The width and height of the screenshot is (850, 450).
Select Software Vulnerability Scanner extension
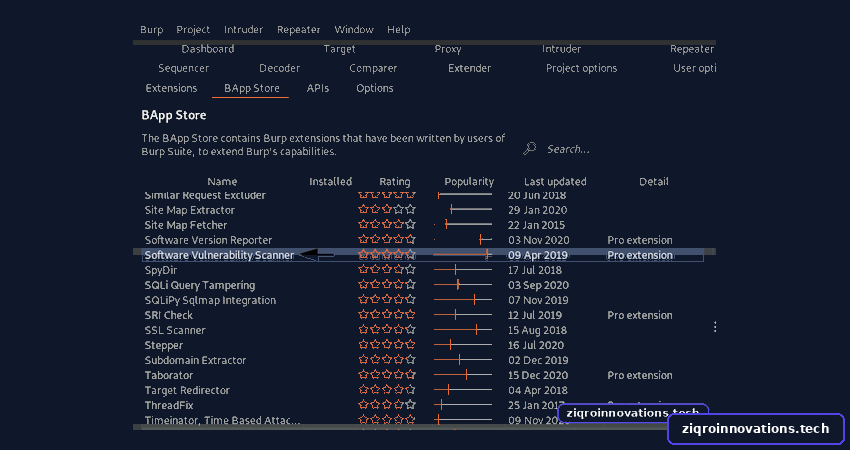(x=423, y=255)
